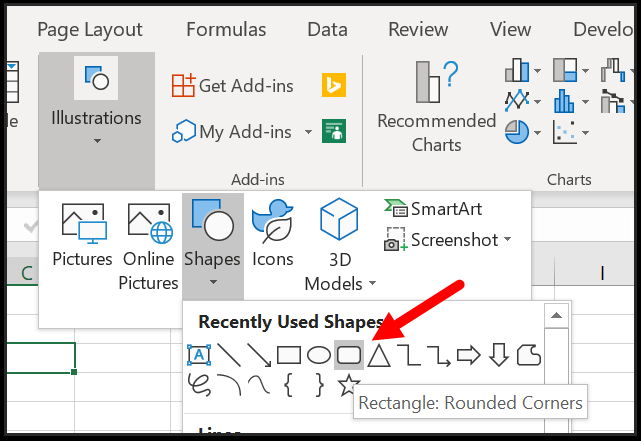Image resolution: width=641 pixels, height=441 pixels.
Task: Open the Screenshot dropdown
Action: click(448, 240)
